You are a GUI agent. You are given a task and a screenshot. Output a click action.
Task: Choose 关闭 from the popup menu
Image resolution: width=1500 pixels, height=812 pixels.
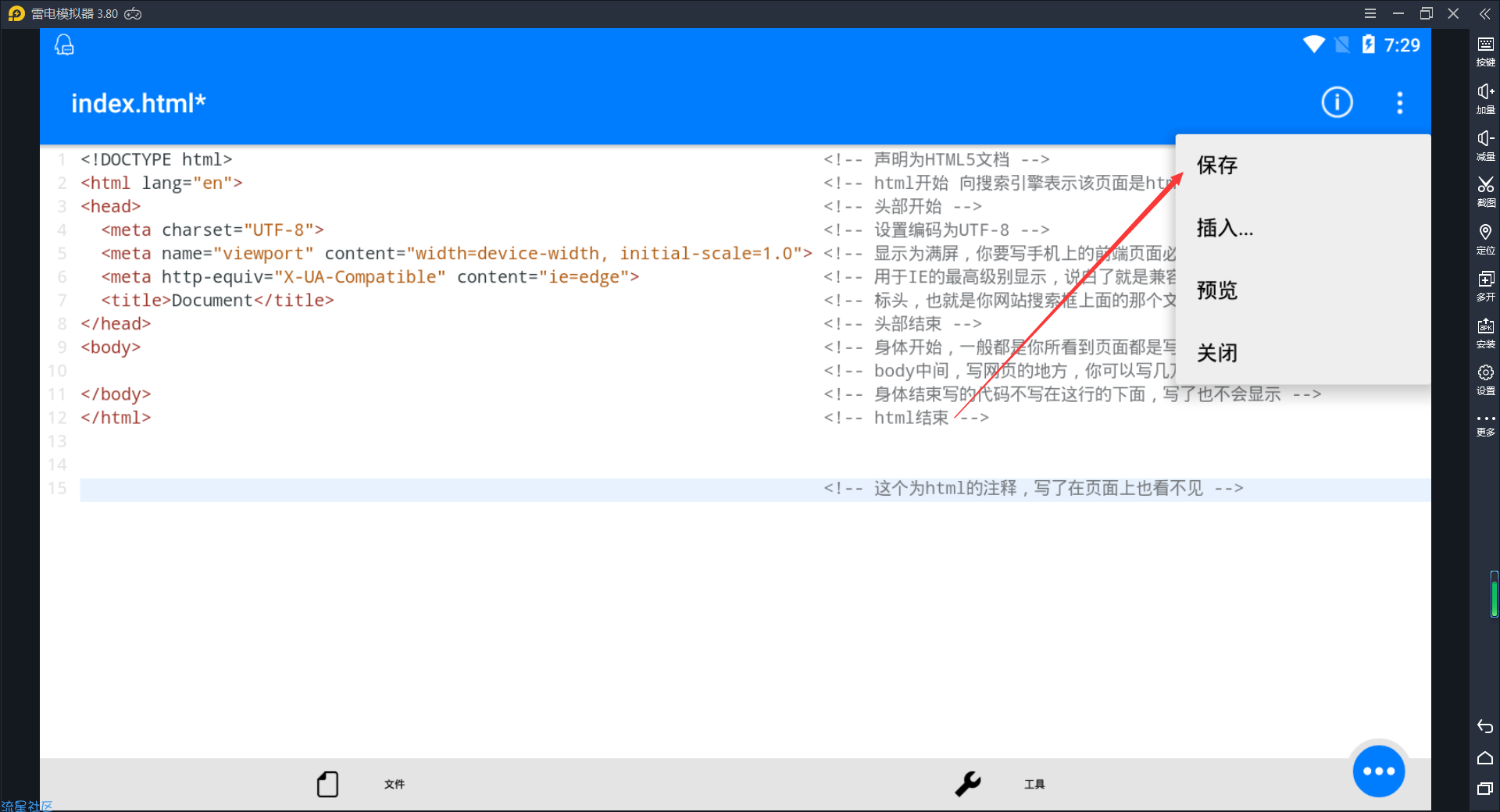pos(1302,353)
